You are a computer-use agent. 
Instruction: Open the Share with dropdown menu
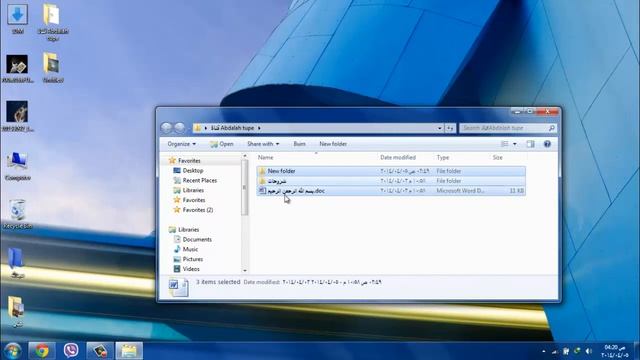263,144
